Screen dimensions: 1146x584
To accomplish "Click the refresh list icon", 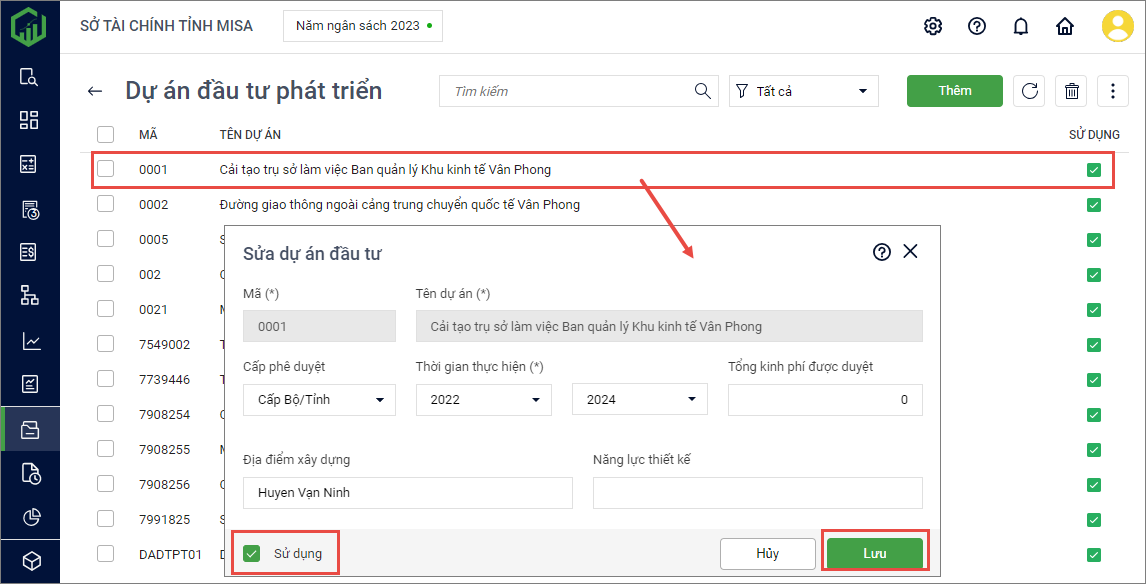I will pyautogui.click(x=1029, y=91).
